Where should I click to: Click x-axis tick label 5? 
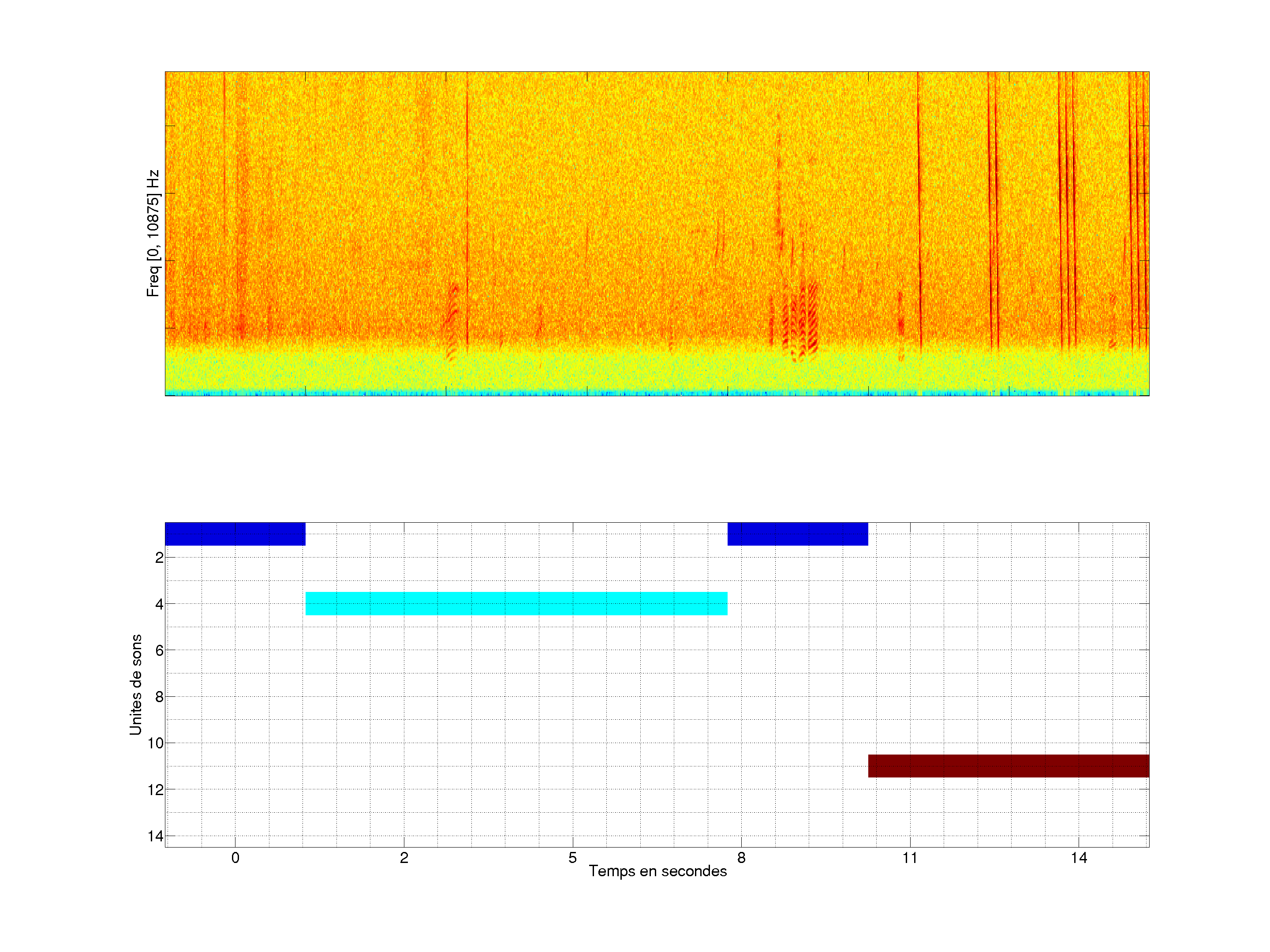(x=572, y=858)
